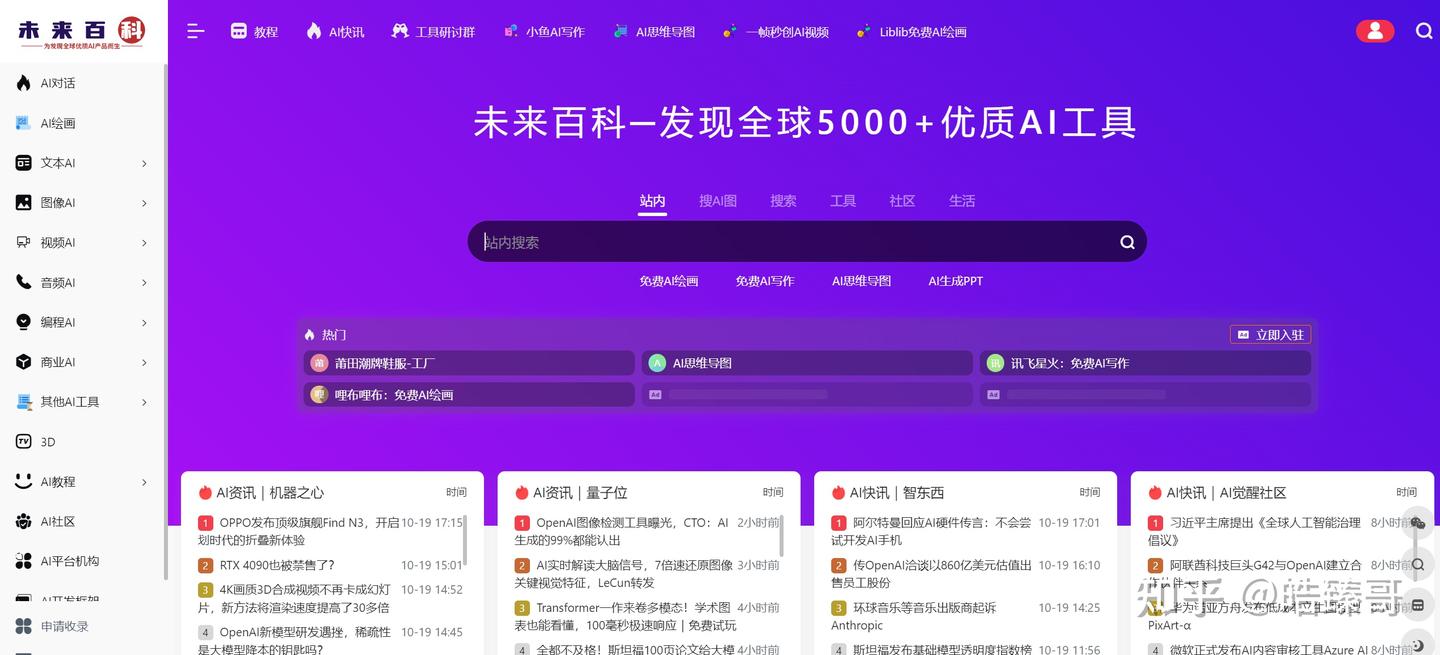
Task: Open 小鱼AI写作 in top navigation
Action: (544, 31)
